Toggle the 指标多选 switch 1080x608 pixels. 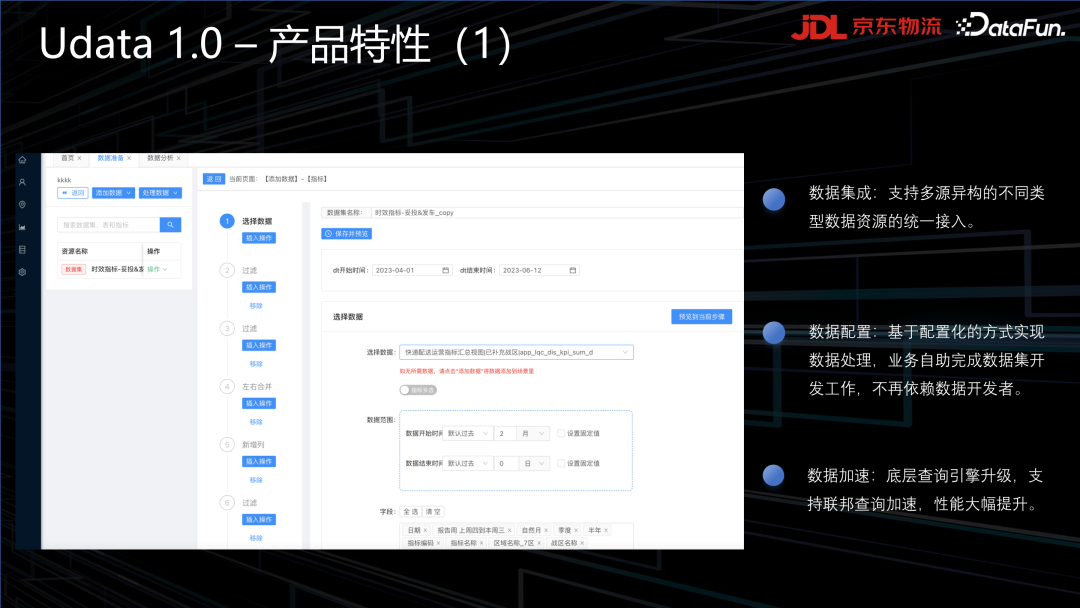[x=418, y=390]
